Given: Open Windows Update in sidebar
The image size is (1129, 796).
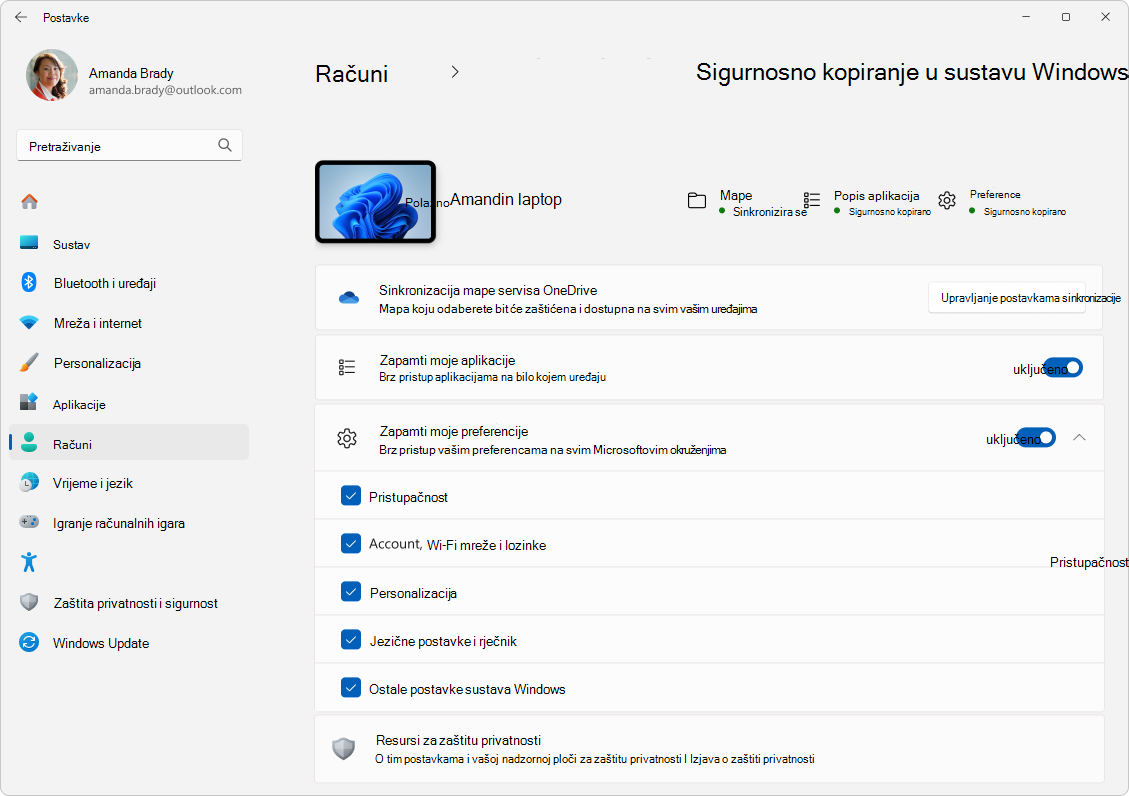Looking at the screenshot, I should click(129, 643).
